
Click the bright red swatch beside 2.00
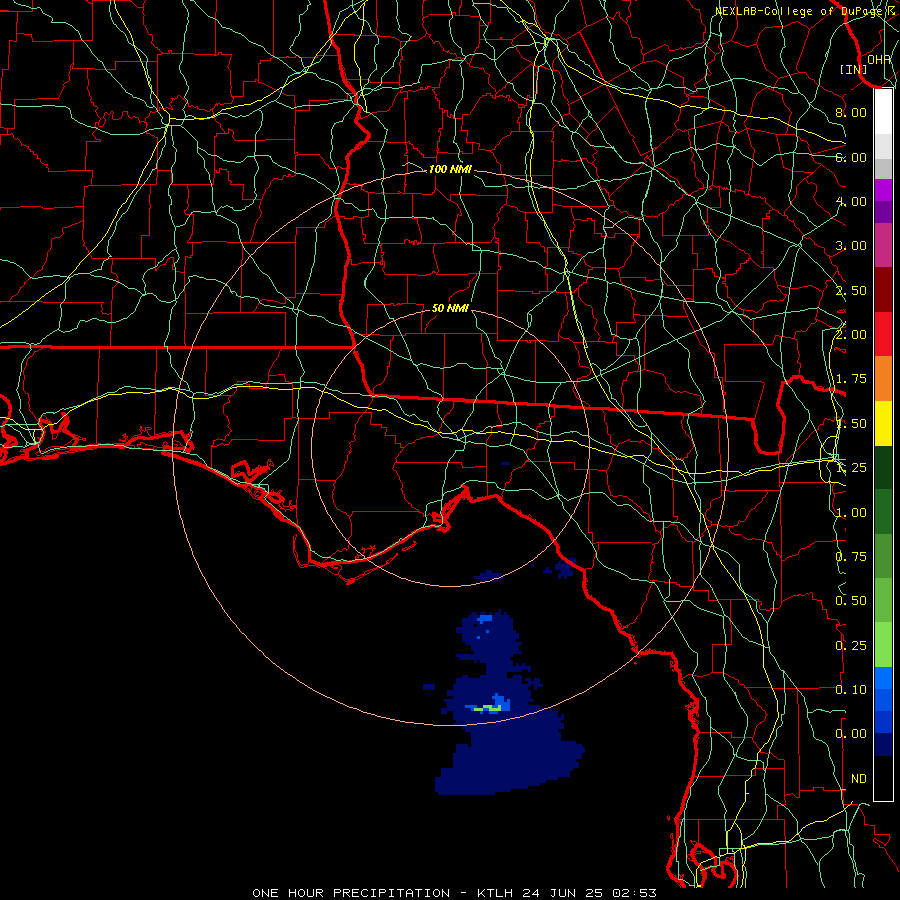pos(883,334)
